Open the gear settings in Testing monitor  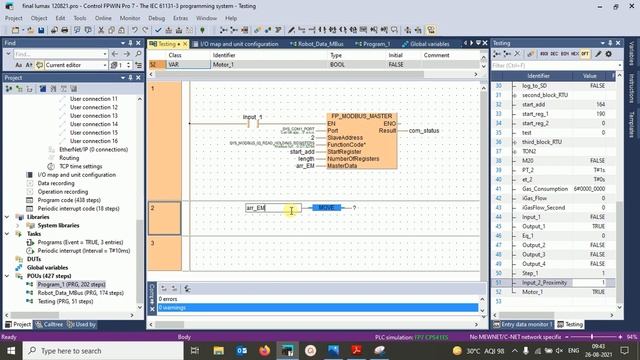[x=609, y=54]
